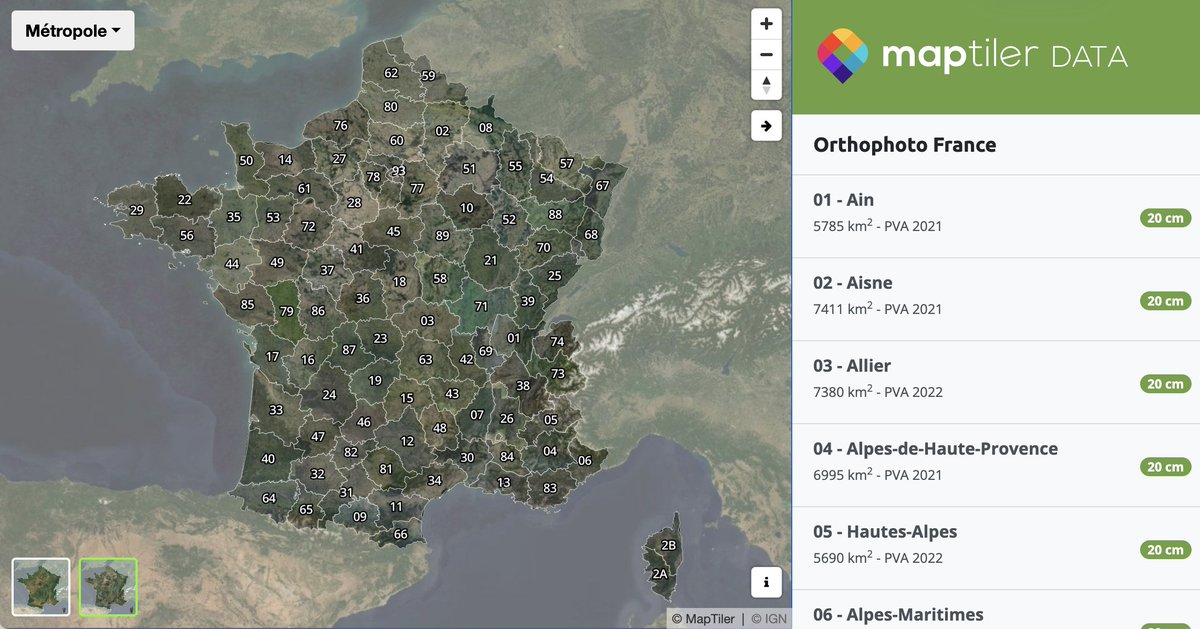Select department 89 on the map
Image resolution: width=1200 pixels, height=629 pixels.
tap(442, 236)
